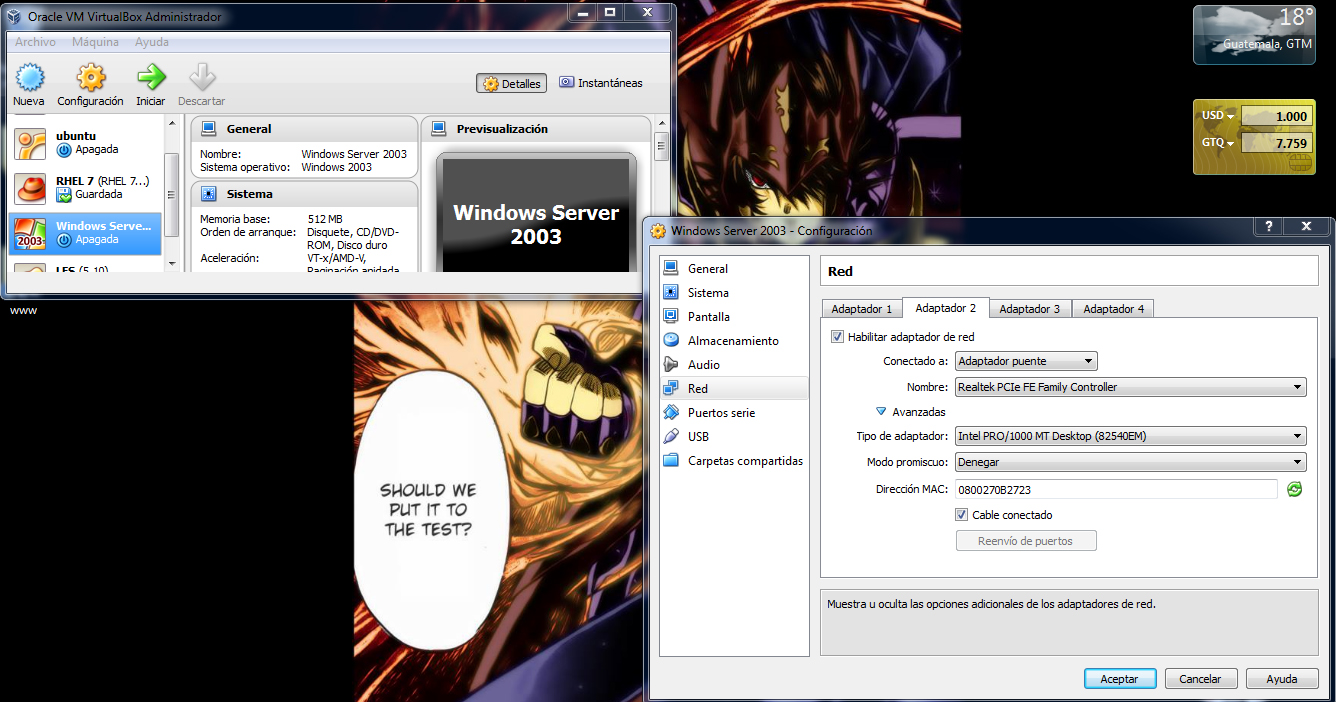Open the Audio settings category

click(734, 365)
